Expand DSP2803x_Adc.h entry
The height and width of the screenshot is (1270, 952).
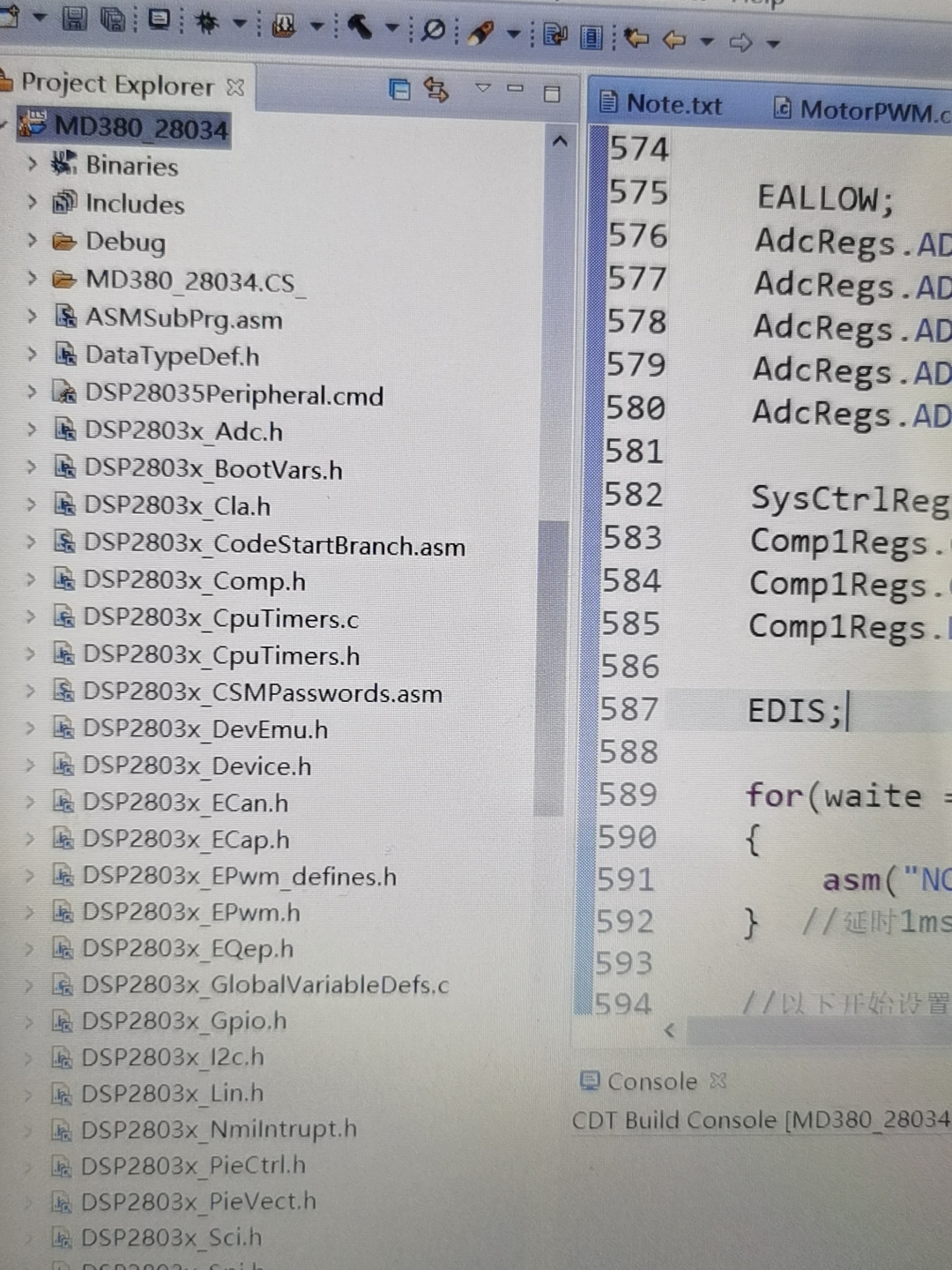click(32, 430)
